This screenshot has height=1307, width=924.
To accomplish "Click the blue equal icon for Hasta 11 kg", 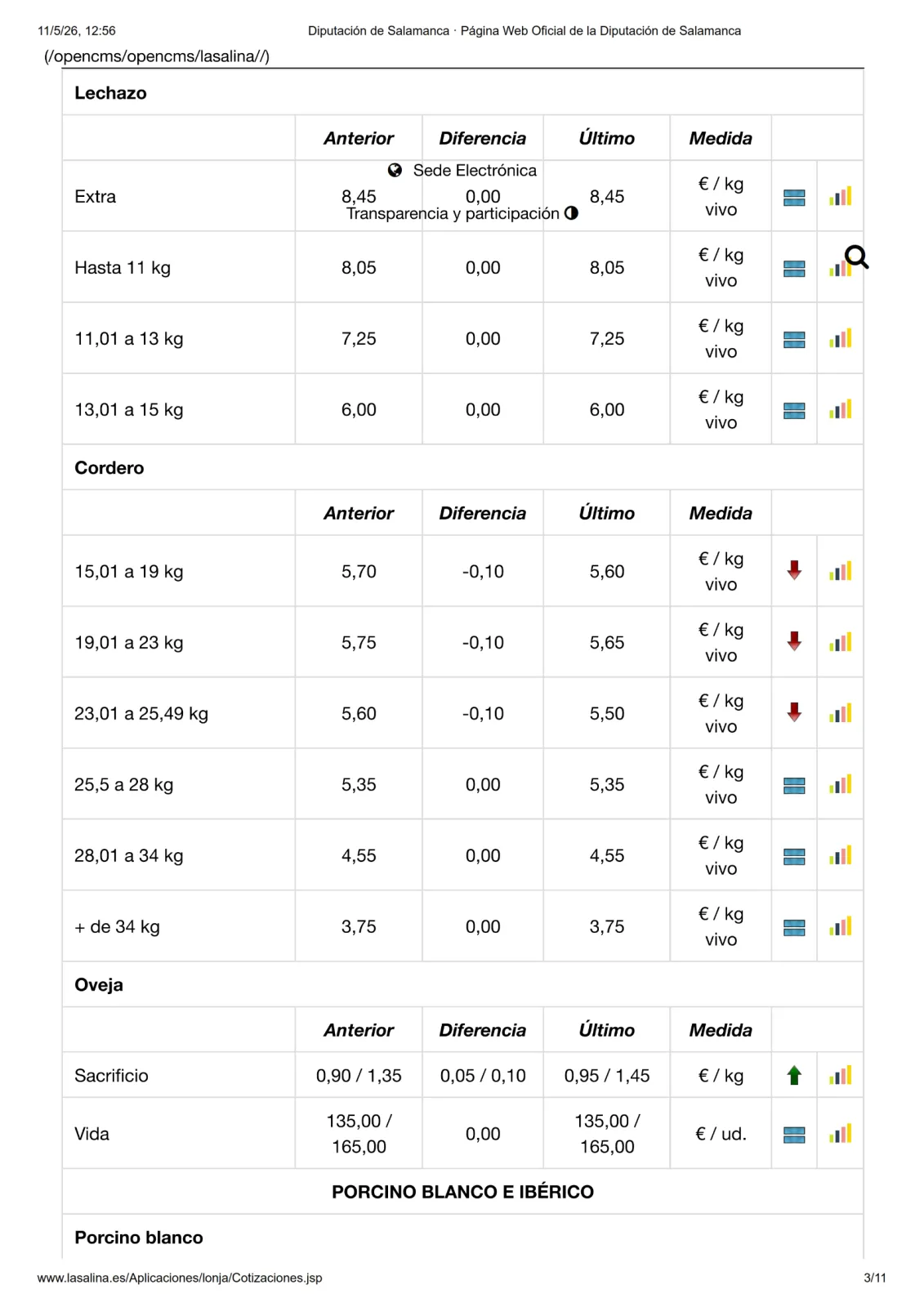I will 794,269.
